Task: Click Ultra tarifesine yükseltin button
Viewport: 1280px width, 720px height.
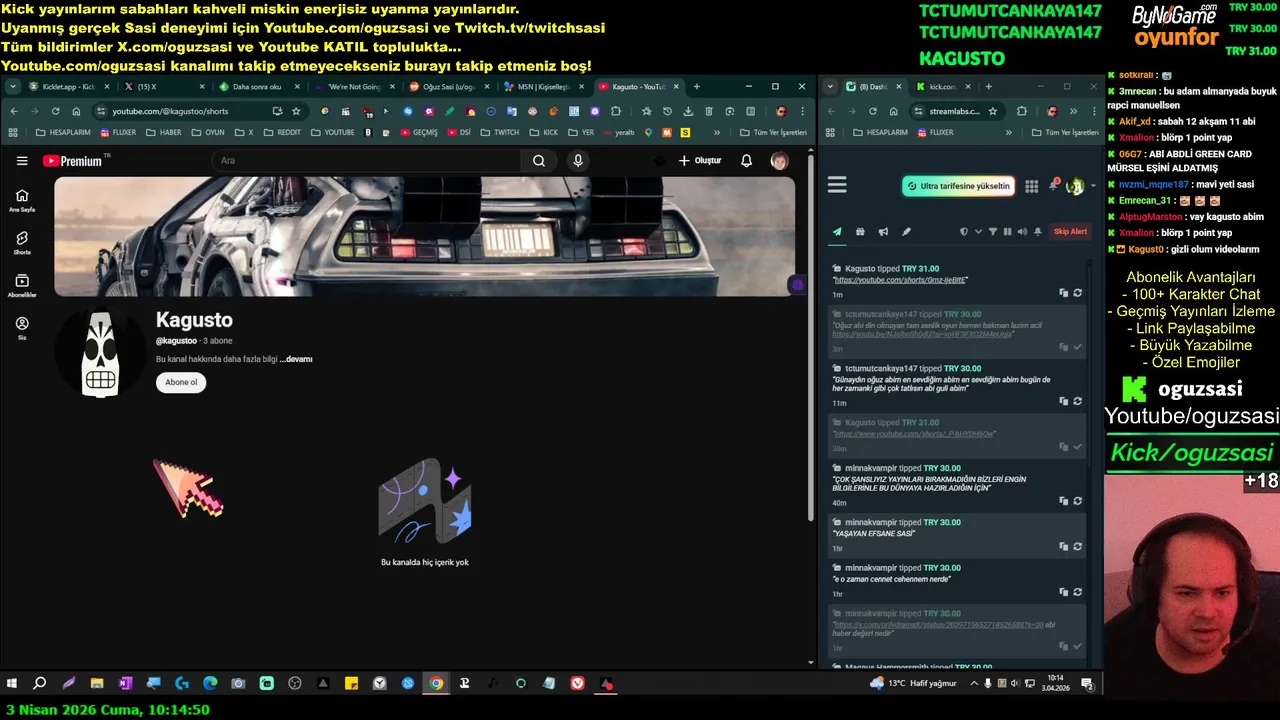Action: pyautogui.click(x=958, y=186)
